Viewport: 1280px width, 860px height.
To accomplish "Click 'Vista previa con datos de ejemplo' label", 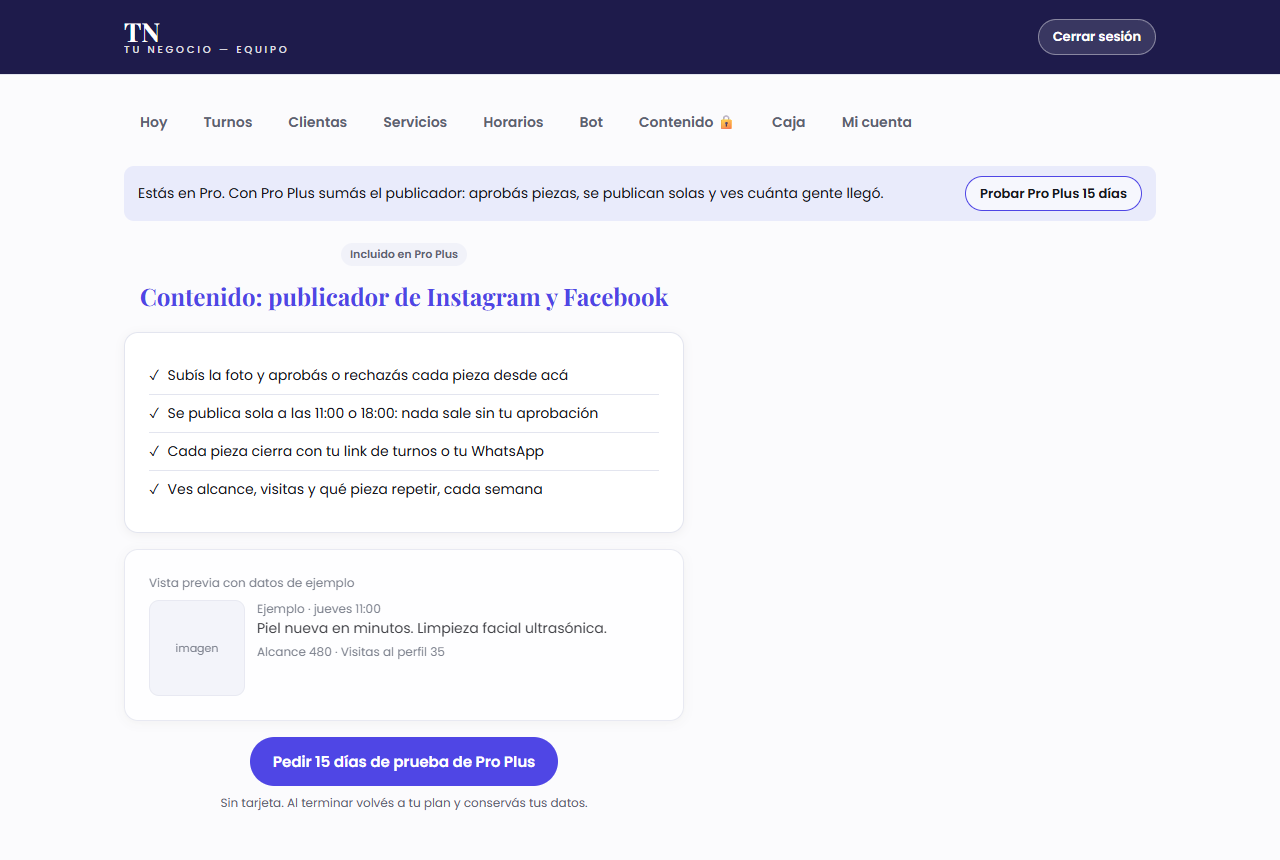I will point(252,583).
